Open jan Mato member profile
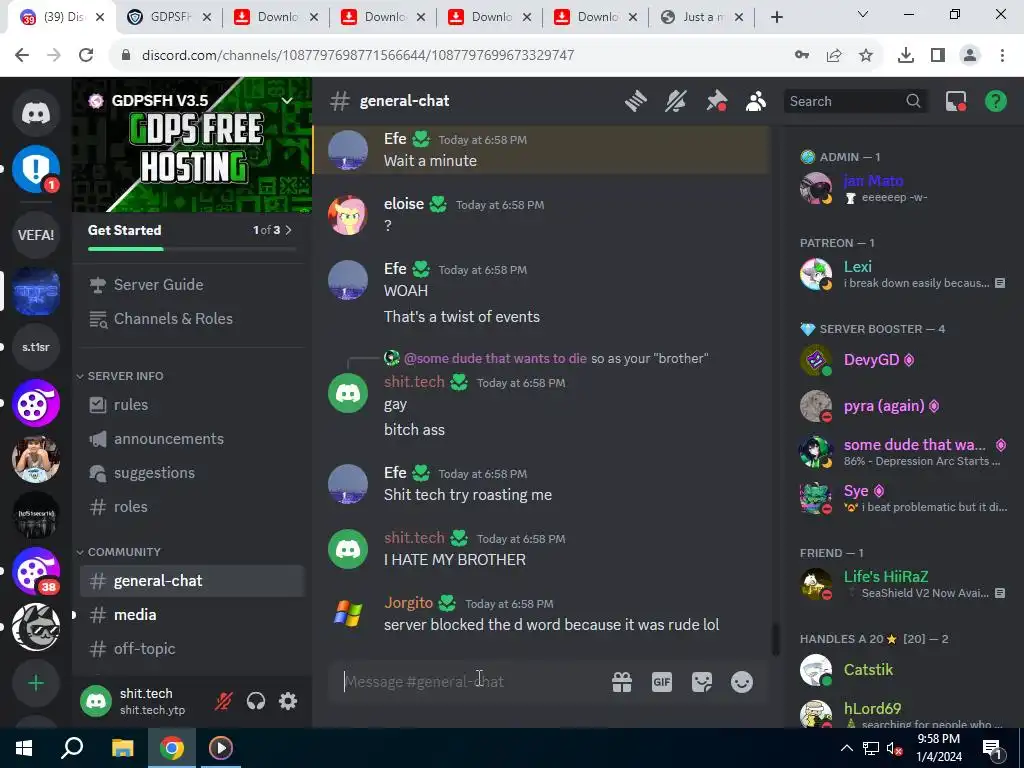 pos(903,188)
